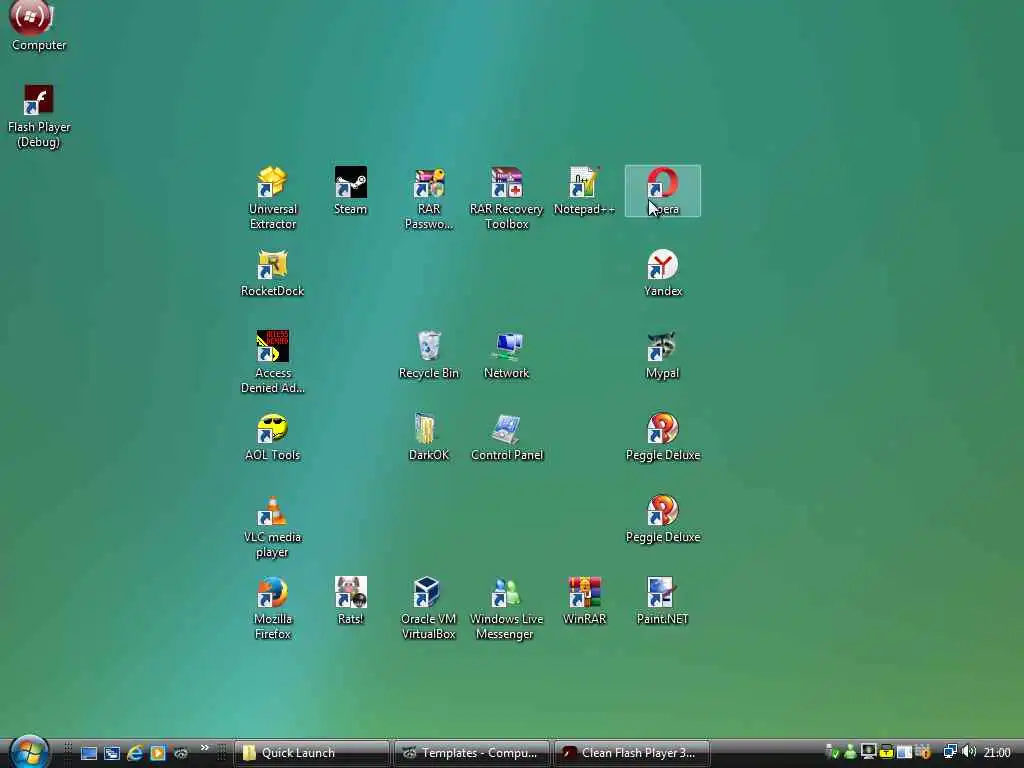Select Oracle VM VirtualBox shortcut

click(429, 608)
